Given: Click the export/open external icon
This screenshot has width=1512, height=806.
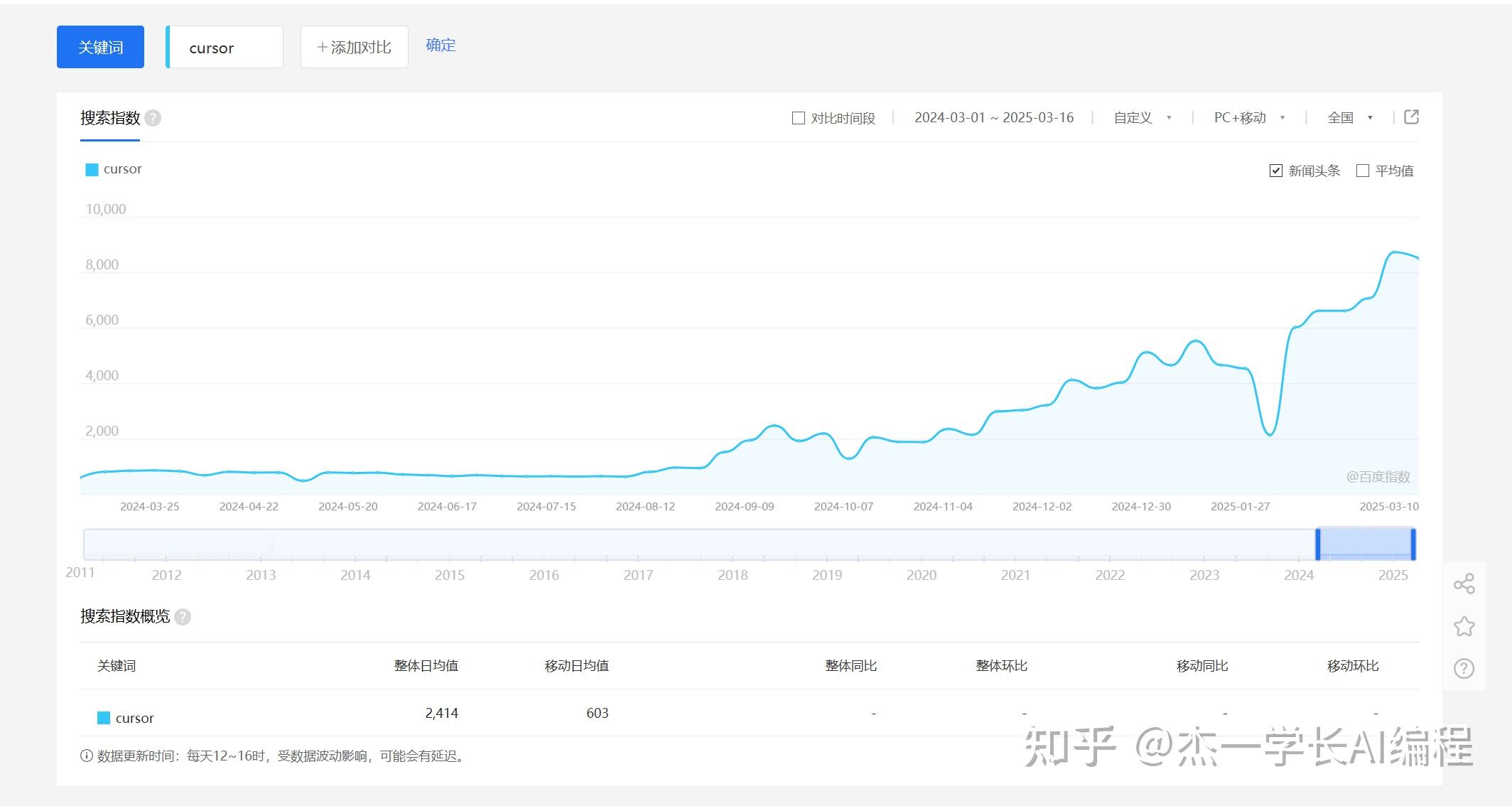Looking at the screenshot, I should (1411, 117).
